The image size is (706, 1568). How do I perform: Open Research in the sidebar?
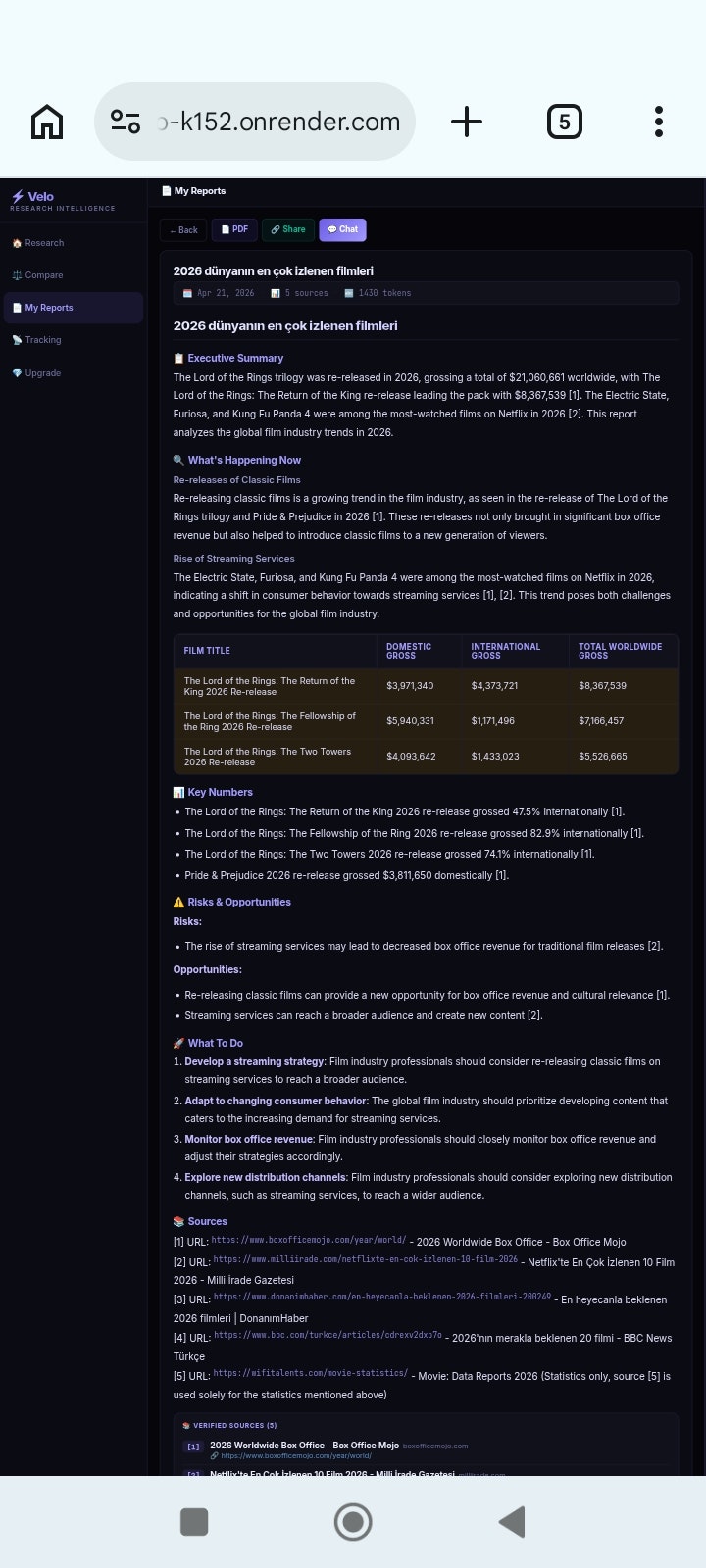pos(44,243)
